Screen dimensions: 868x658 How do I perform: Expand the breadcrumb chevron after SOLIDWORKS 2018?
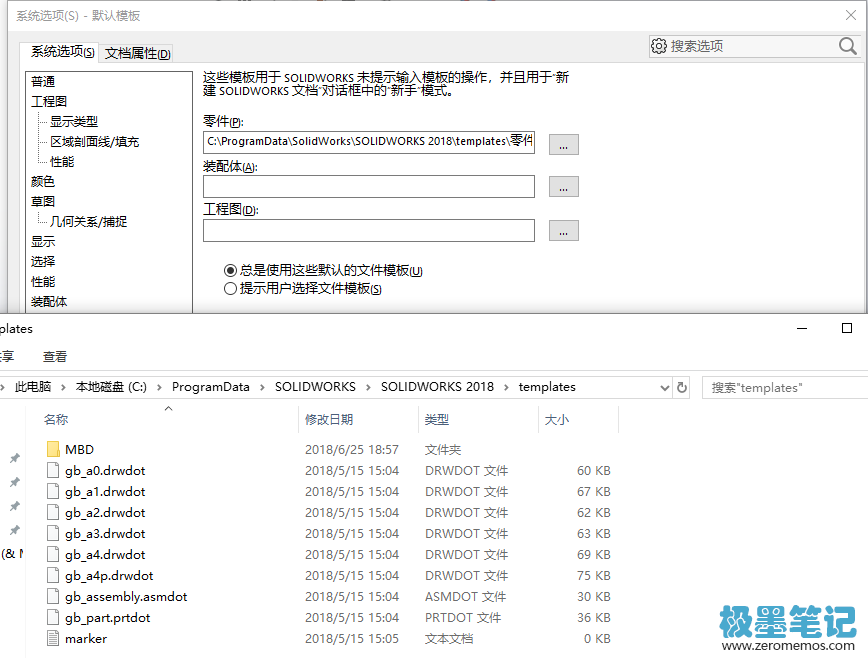pos(506,387)
